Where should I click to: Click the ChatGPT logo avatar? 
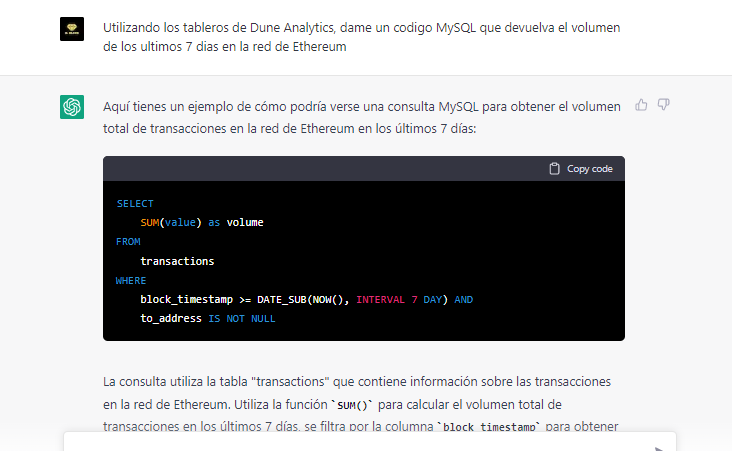[x=72, y=107]
